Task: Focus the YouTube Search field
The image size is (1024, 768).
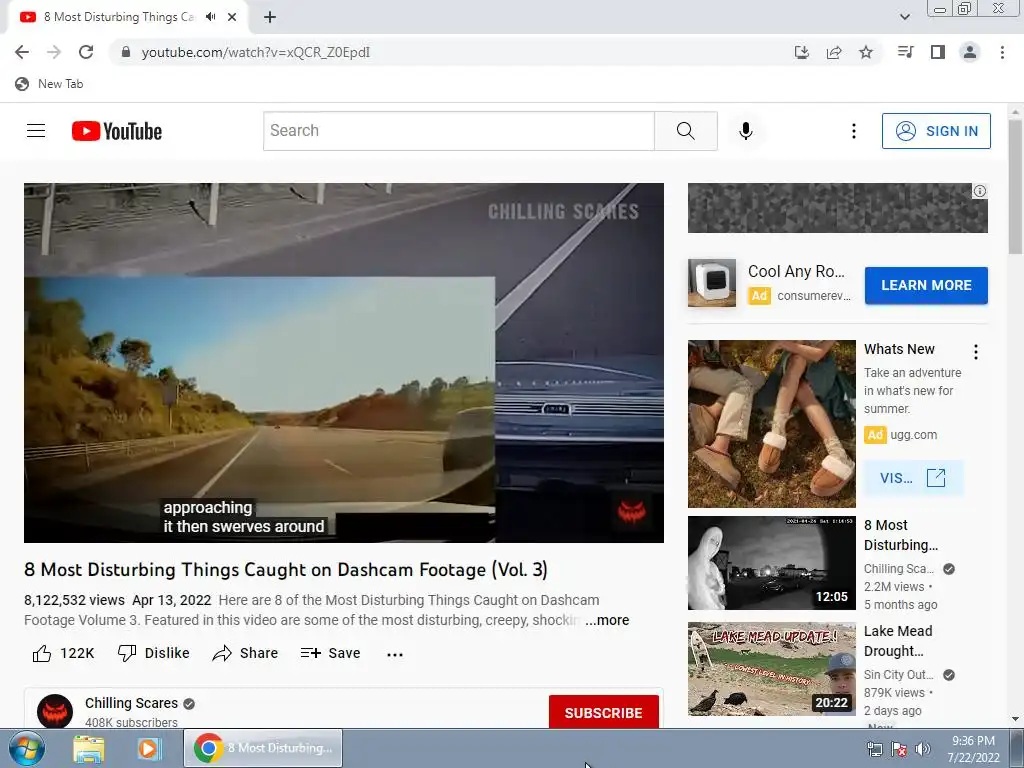Action: [458, 131]
